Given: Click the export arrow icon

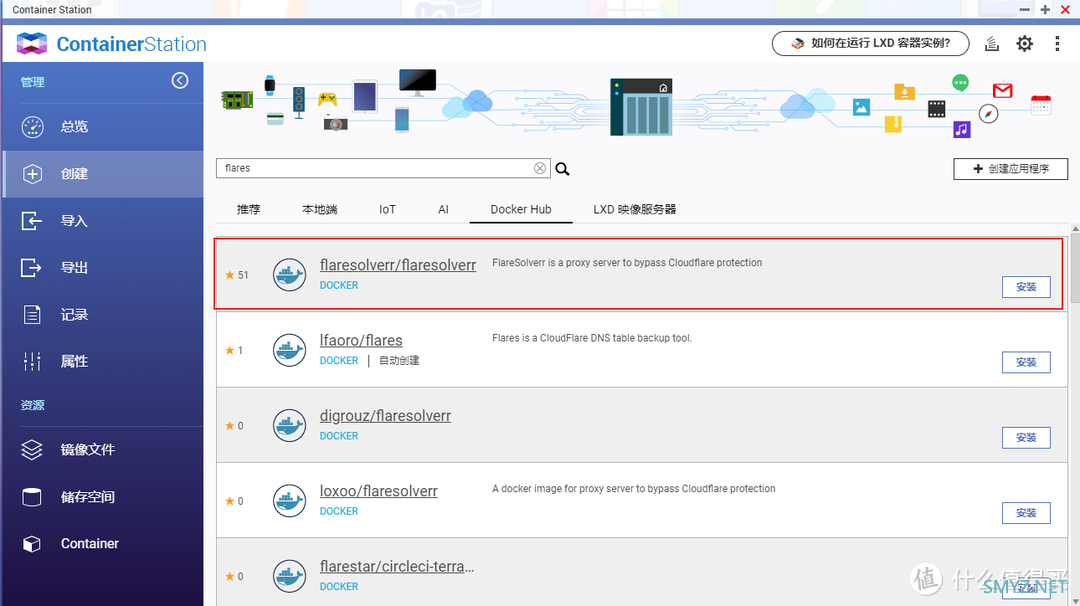Looking at the screenshot, I should (32, 268).
